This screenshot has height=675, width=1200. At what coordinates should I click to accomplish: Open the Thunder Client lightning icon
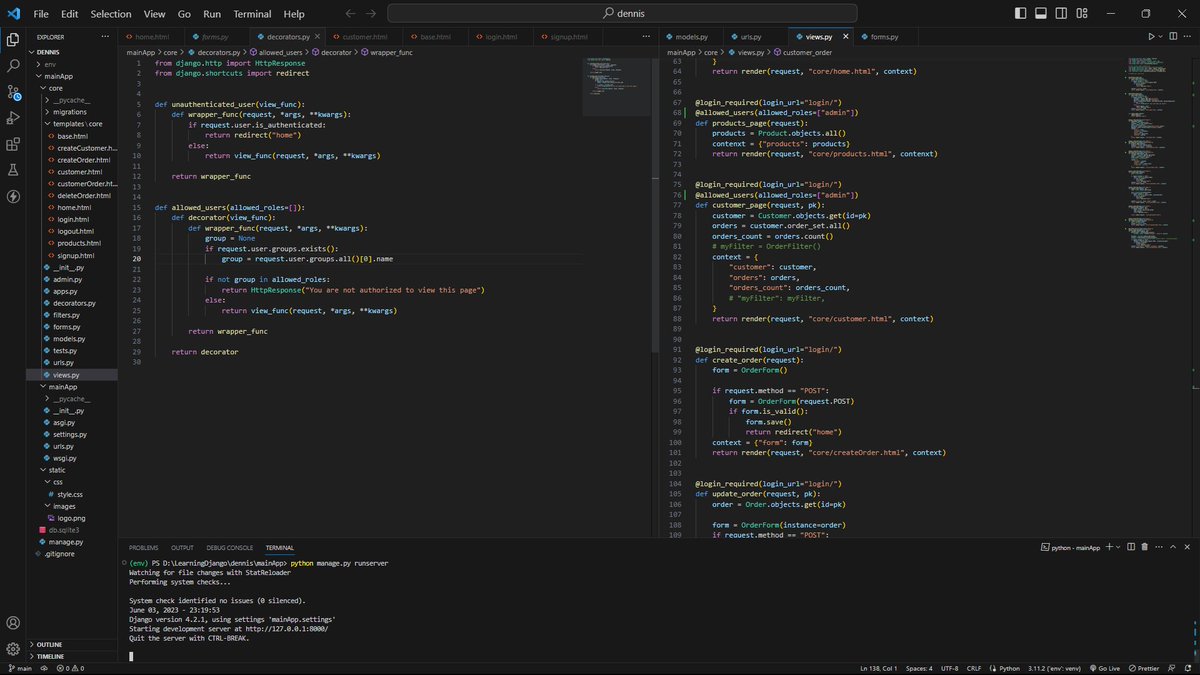13,196
